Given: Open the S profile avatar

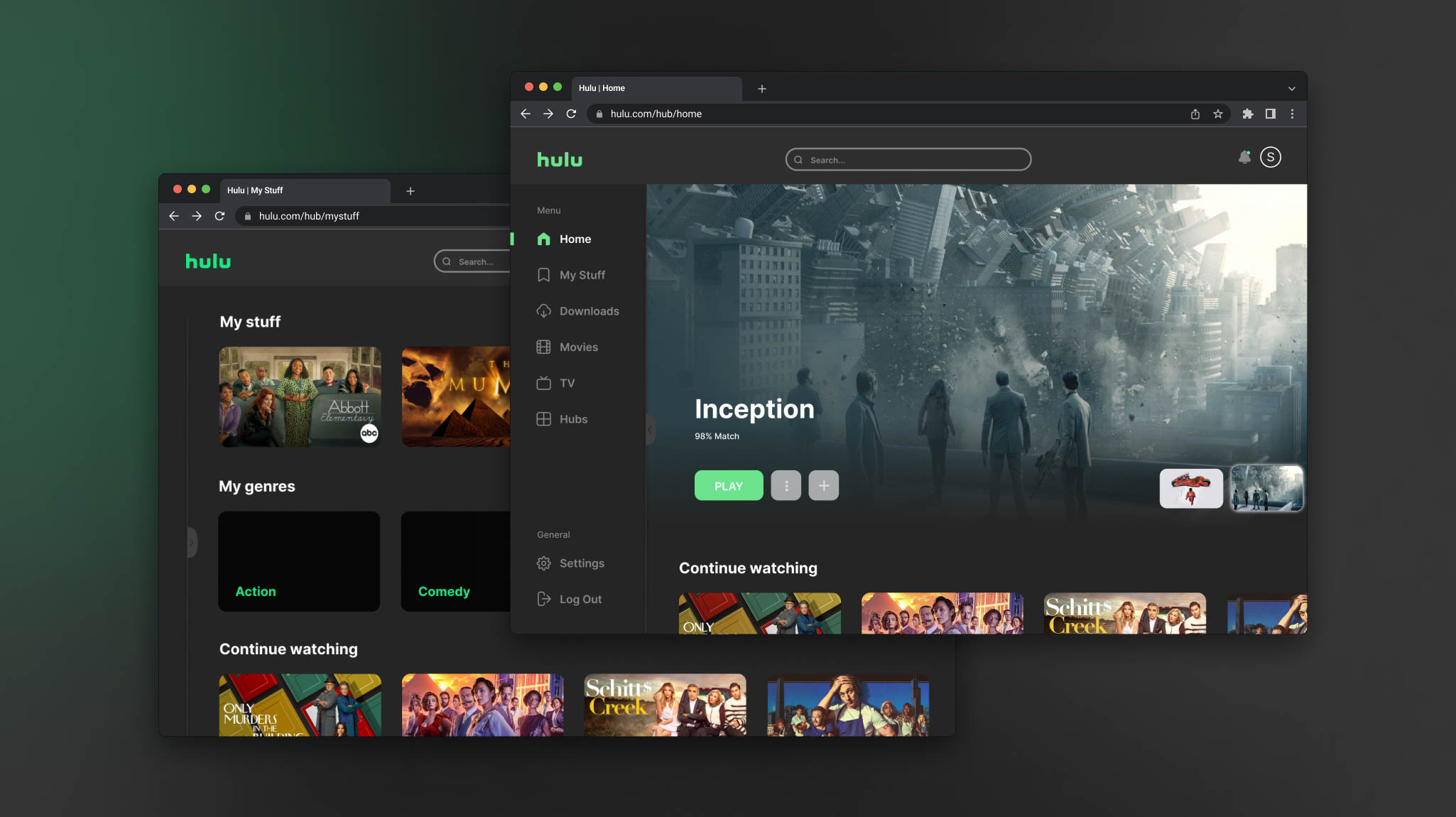Looking at the screenshot, I should click(1270, 157).
